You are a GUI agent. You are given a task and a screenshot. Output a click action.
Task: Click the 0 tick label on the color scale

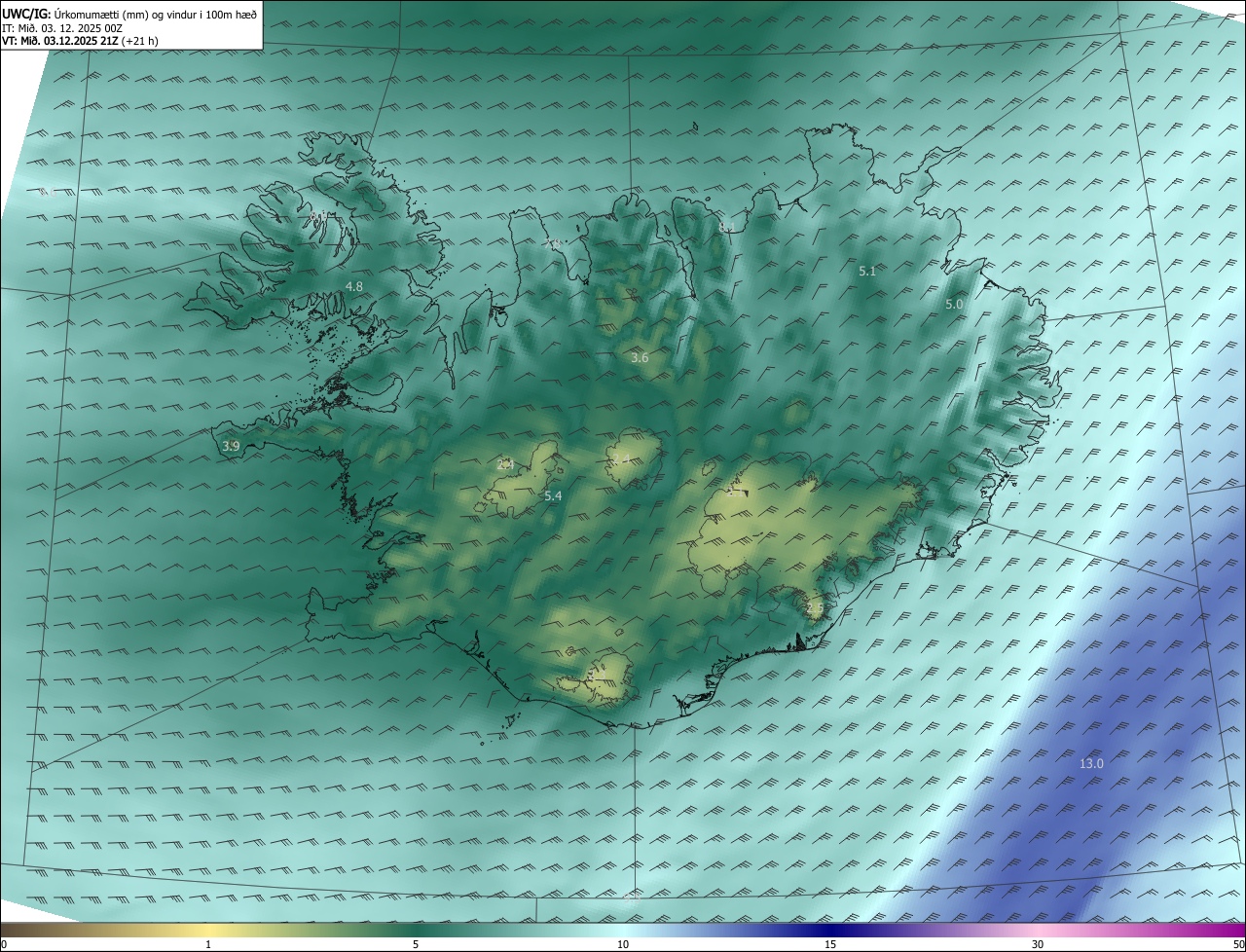[x=4, y=944]
